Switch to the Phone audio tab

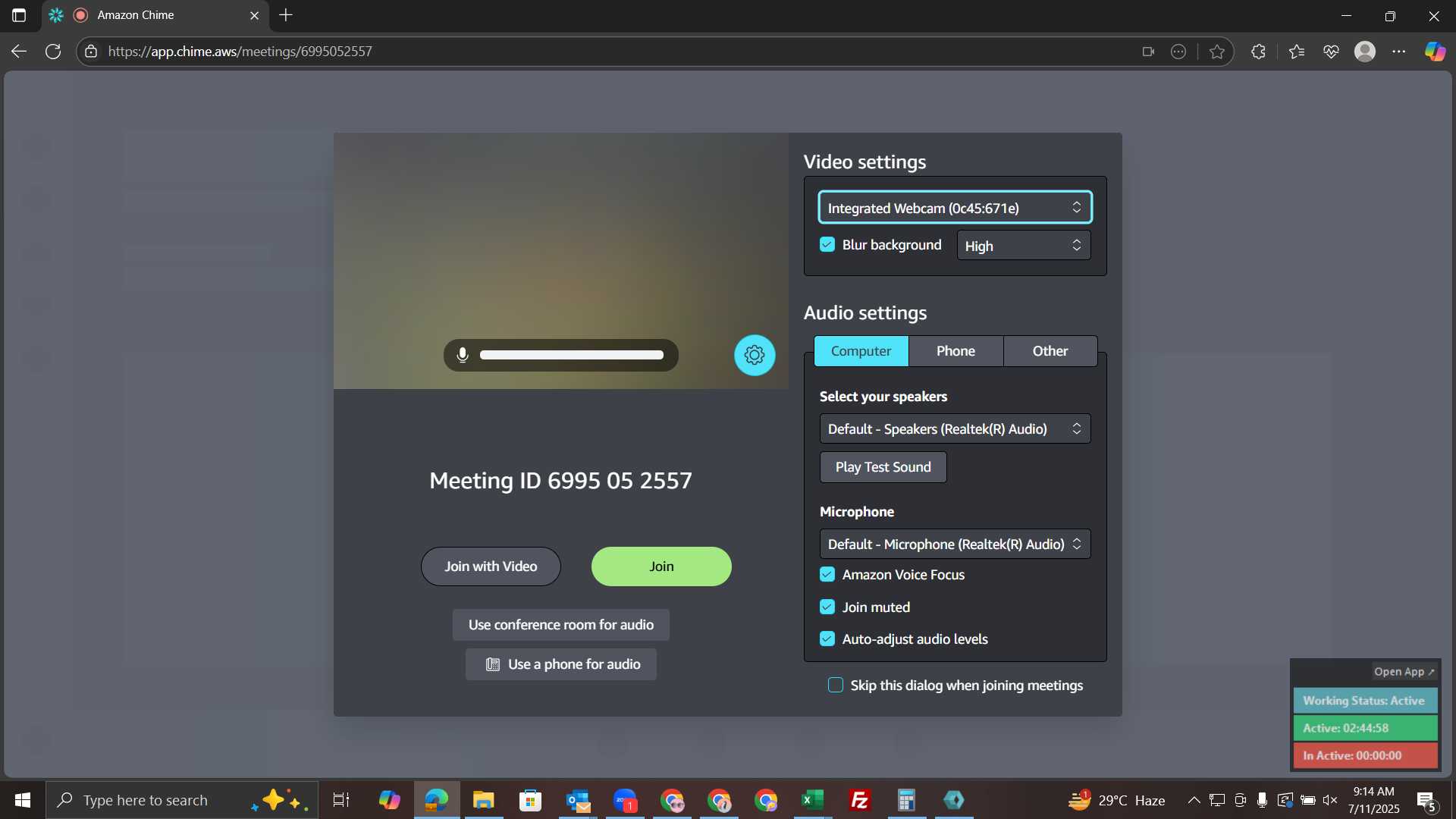click(x=955, y=351)
